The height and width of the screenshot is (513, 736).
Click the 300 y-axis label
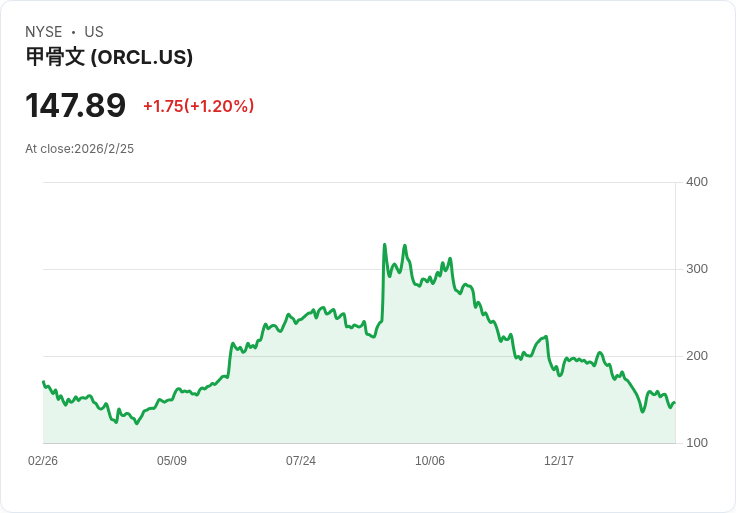[x=697, y=269]
